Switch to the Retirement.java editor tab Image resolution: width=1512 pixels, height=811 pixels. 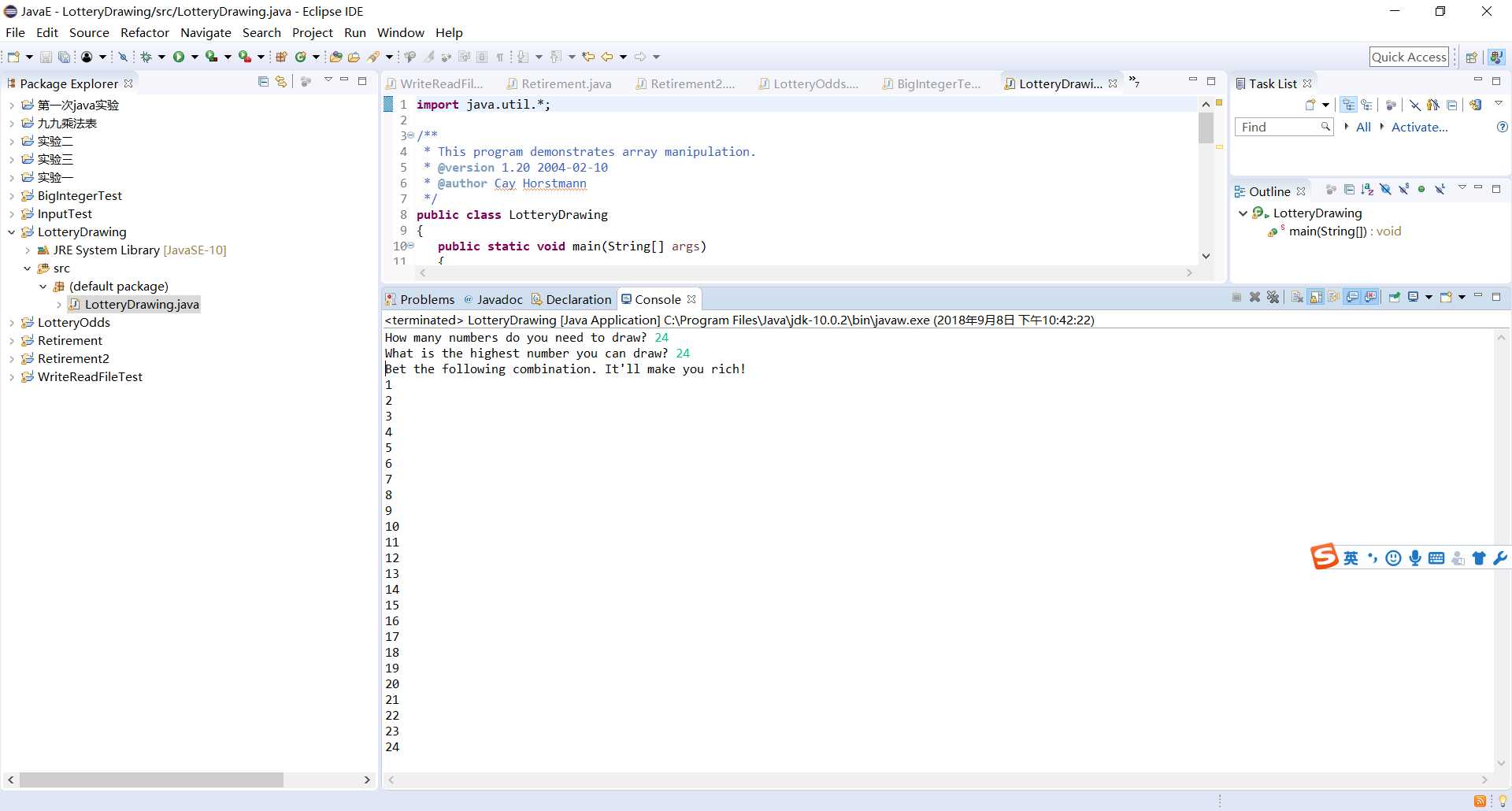pyautogui.click(x=559, y=83)
